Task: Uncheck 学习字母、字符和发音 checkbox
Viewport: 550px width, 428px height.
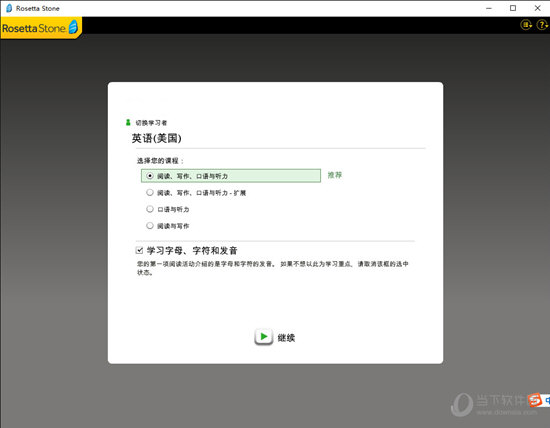Action: (139, 250)
